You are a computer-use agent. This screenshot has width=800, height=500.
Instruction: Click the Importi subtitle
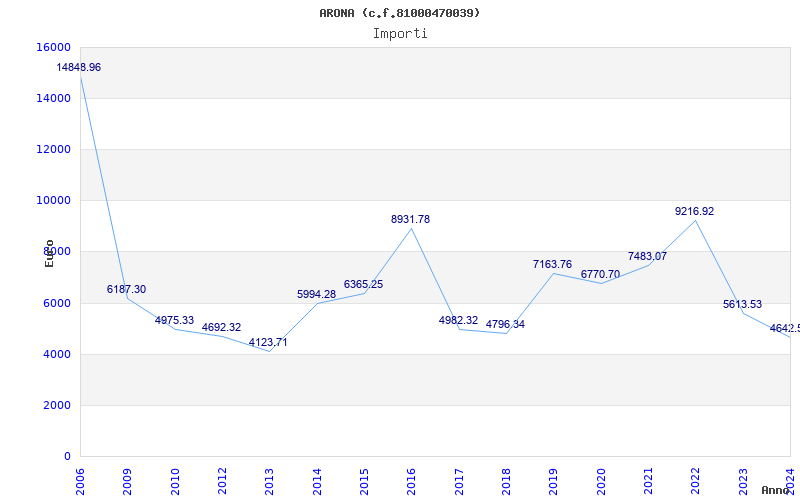[x=400, y=34]
